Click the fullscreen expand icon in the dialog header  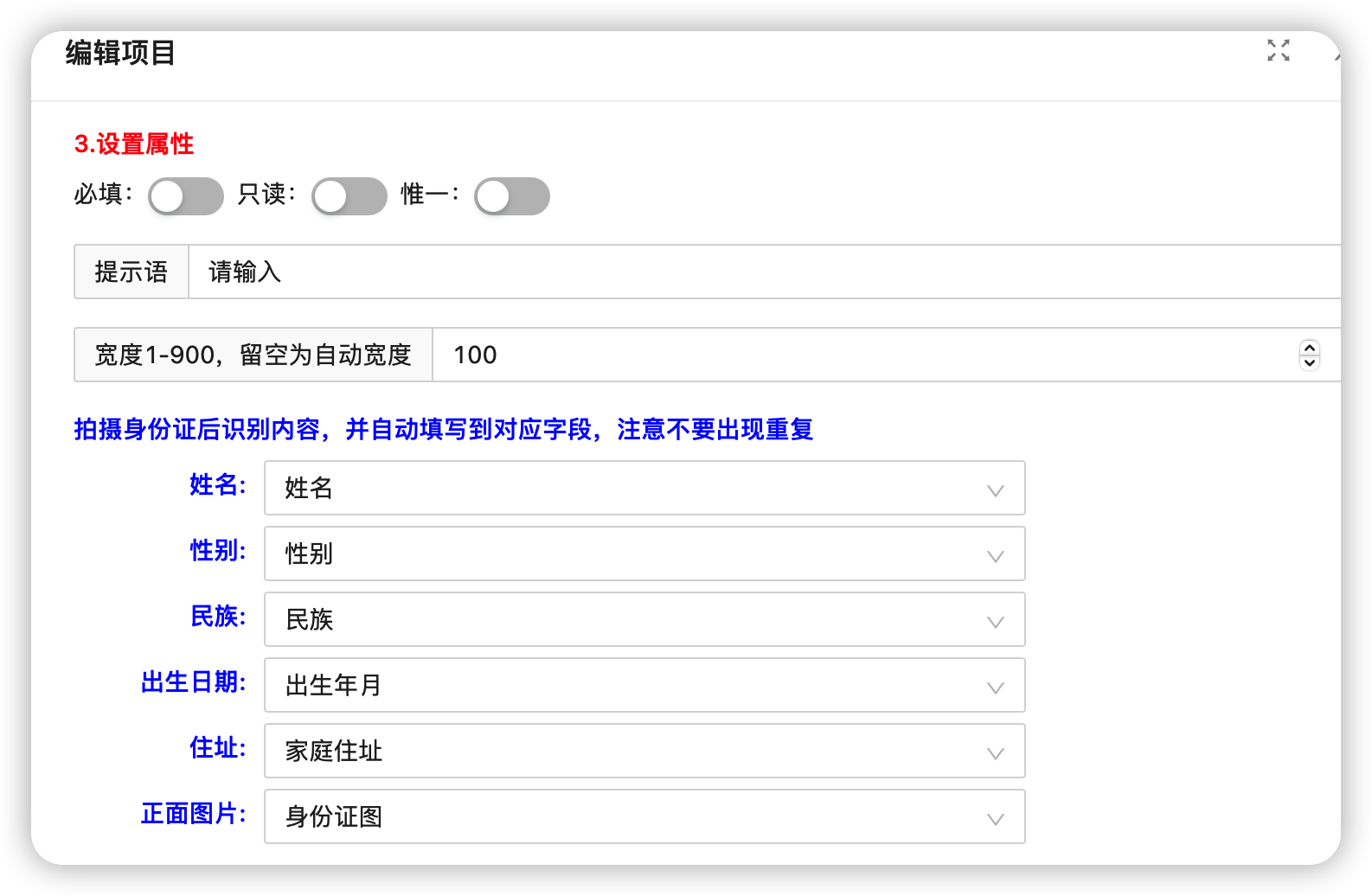tap(1279, 50)
